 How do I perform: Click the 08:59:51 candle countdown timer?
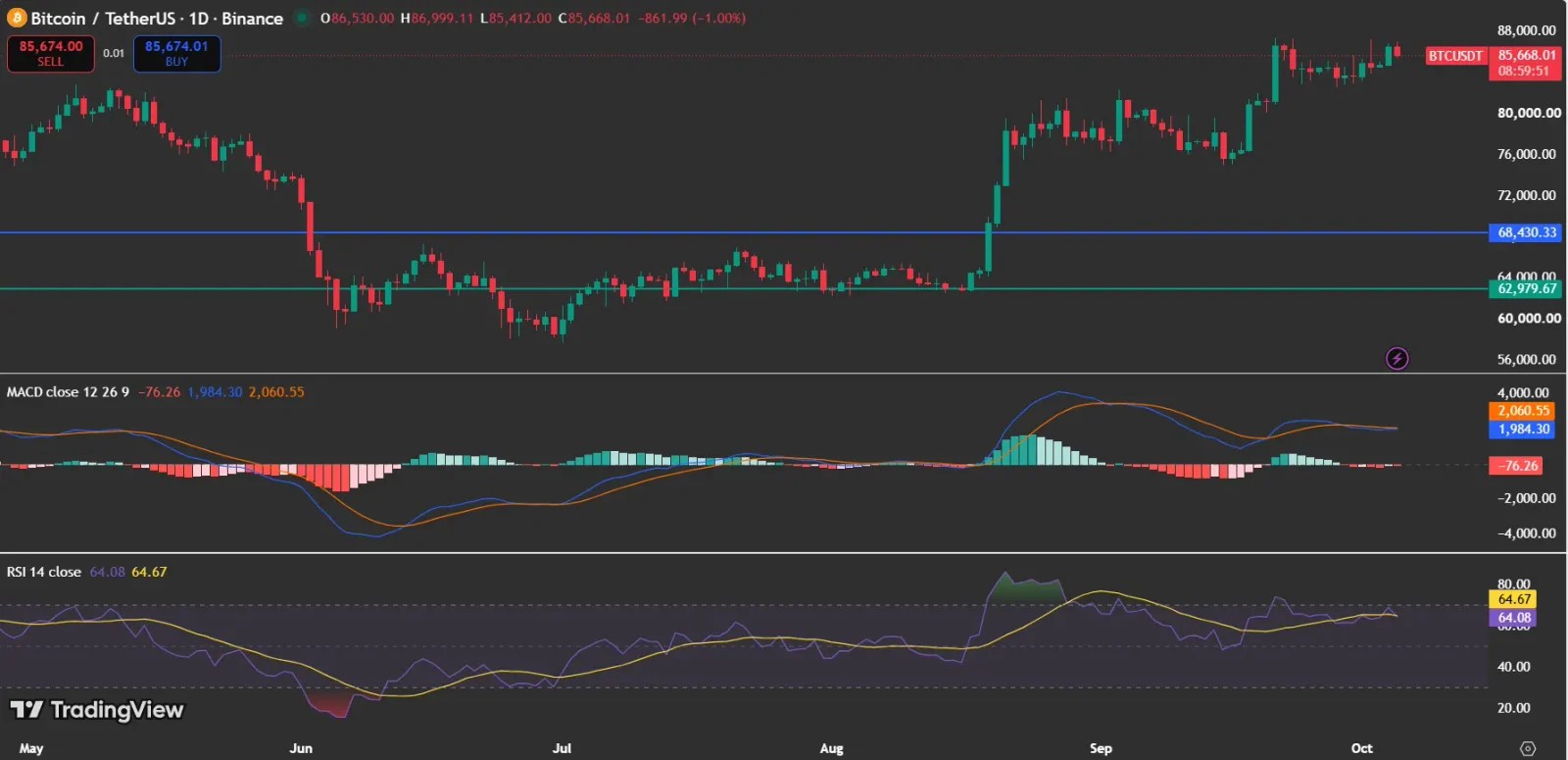click(1524, 72)
